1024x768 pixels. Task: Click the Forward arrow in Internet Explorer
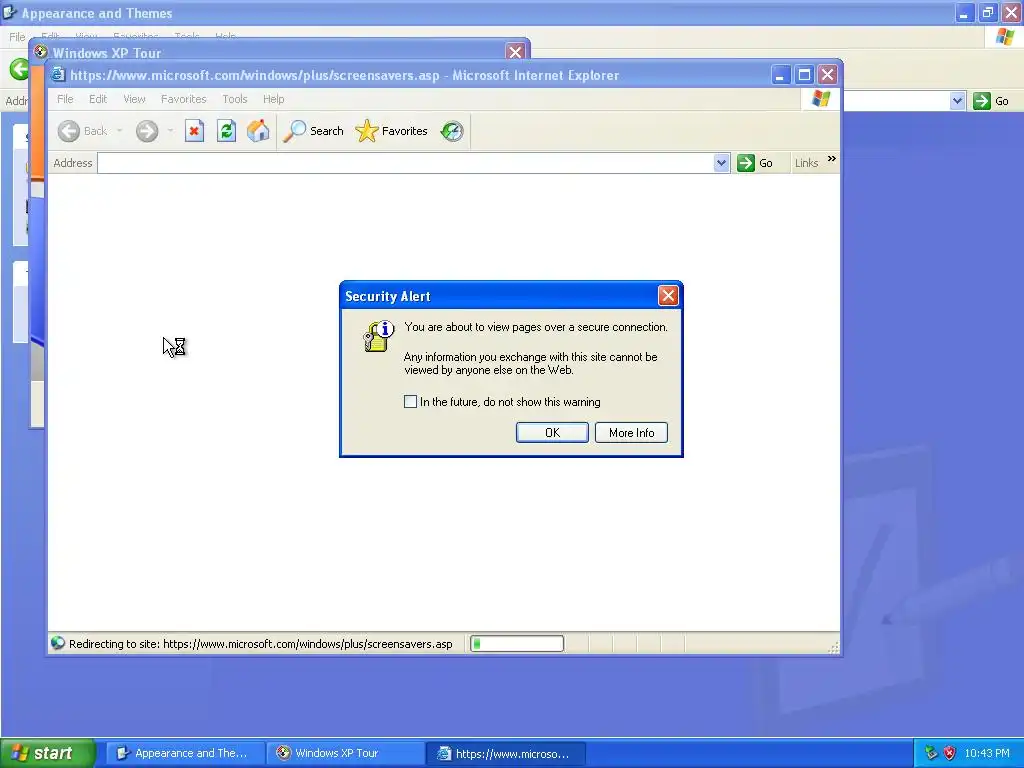(147, 131)
